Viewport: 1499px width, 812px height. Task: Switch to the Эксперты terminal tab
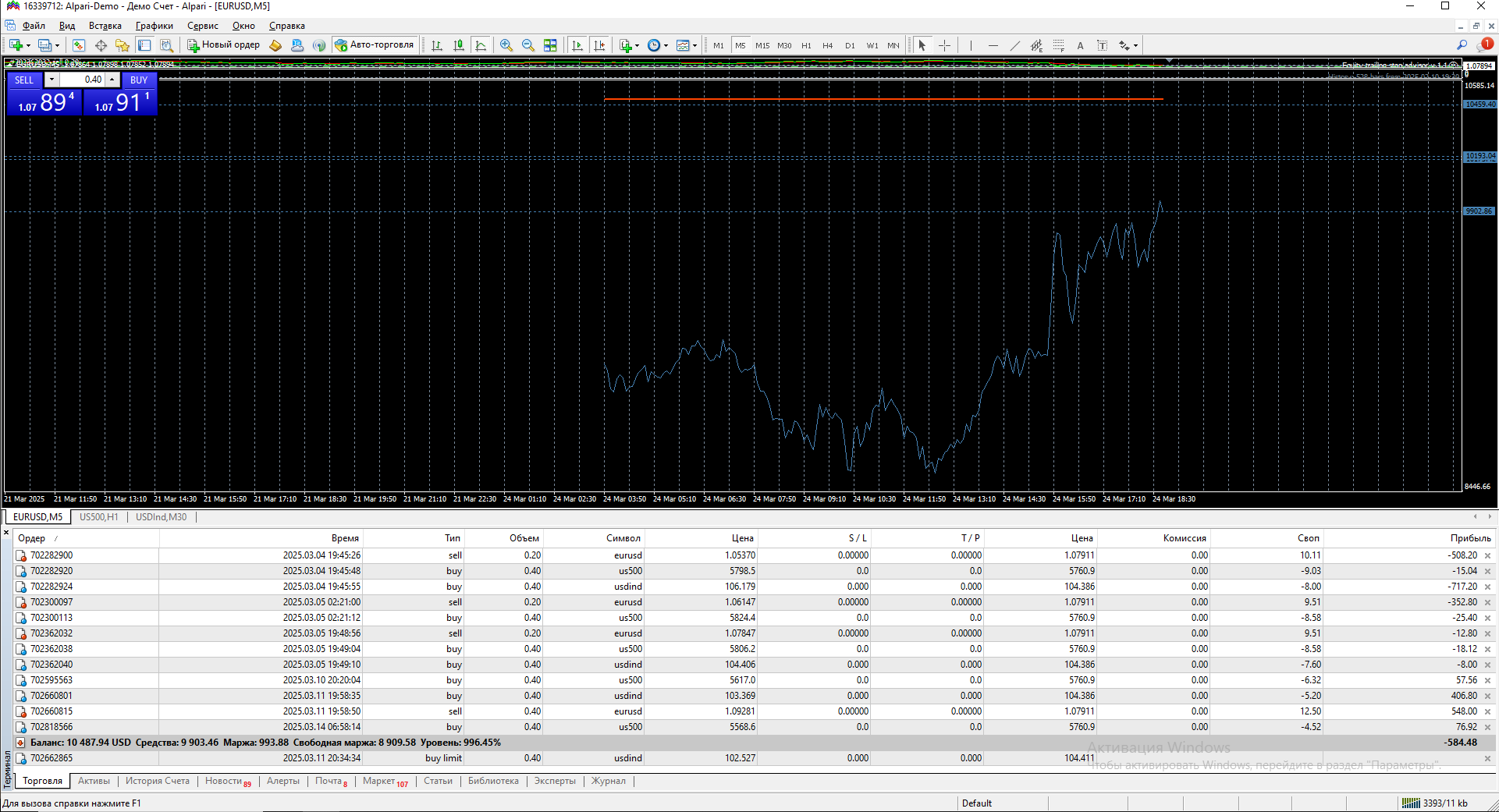(555, 781)
